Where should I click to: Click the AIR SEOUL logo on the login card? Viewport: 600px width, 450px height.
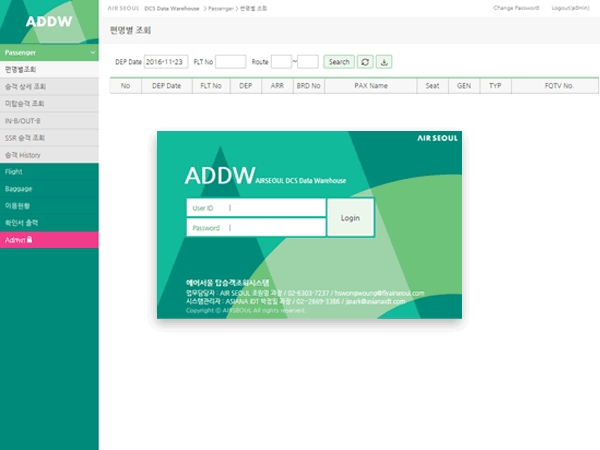[x=437, y=138]
